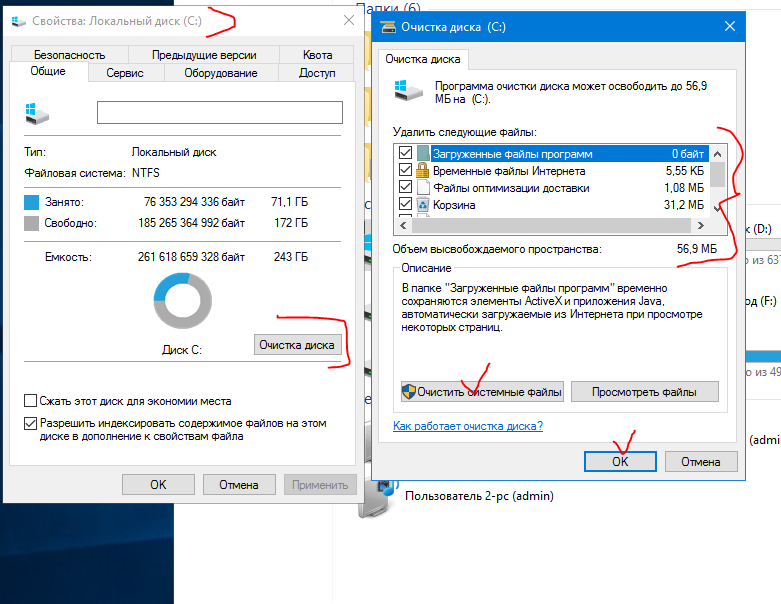The height and width of the screenshot is (604, 781).
Task: Close the Disk Cleanup dialog
Action: [730, 26]
